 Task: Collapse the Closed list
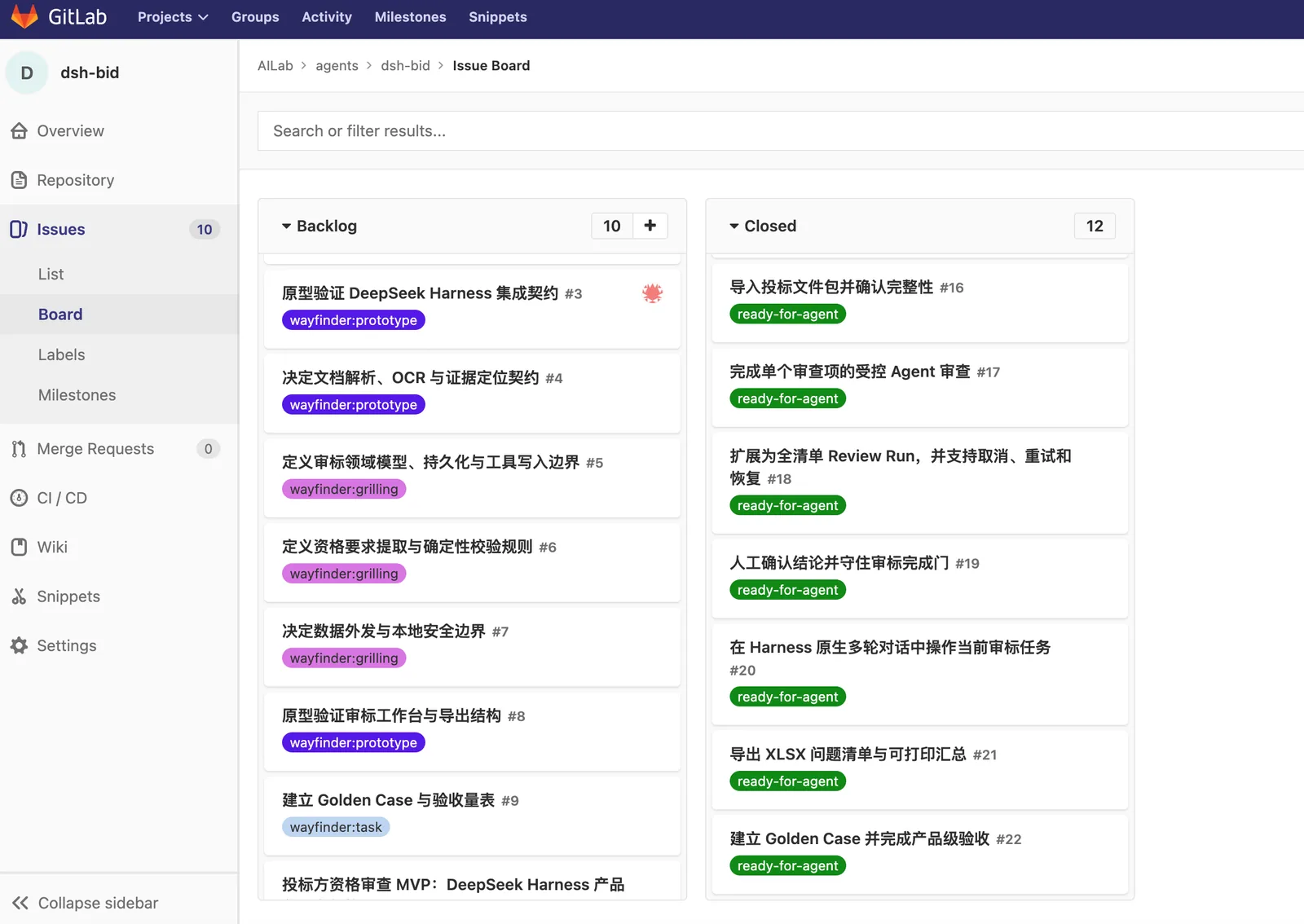tap(734, 227)
